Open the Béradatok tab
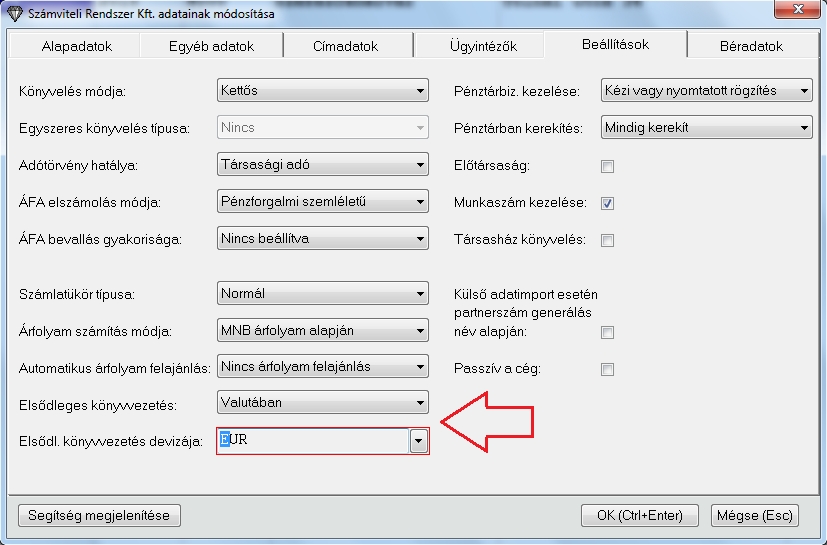827x545 pixels. click(x=751, y=46)
